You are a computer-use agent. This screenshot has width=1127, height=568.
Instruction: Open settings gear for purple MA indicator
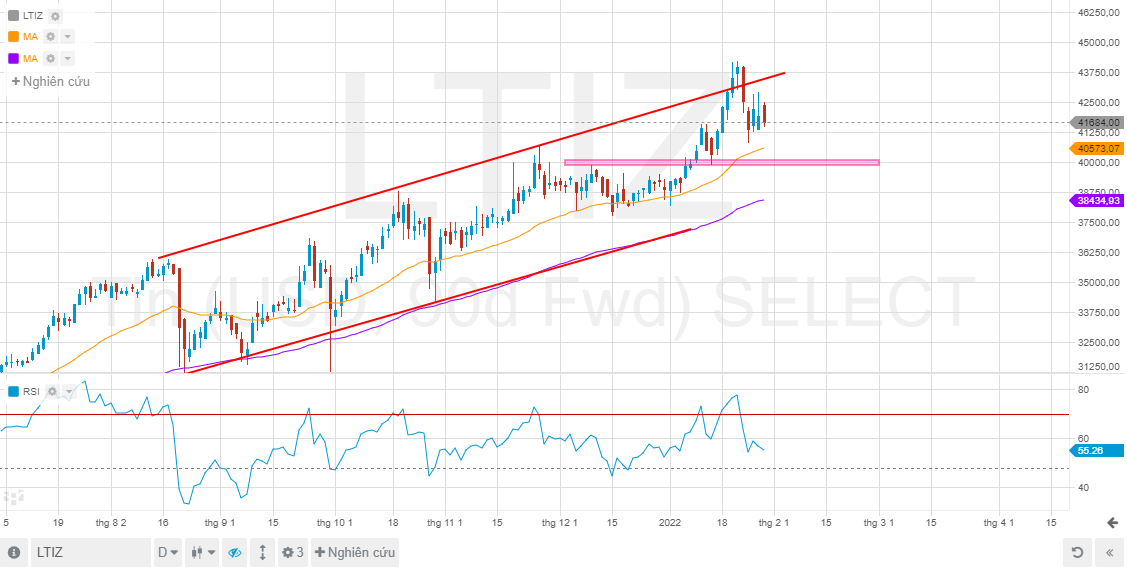[50, 59]
